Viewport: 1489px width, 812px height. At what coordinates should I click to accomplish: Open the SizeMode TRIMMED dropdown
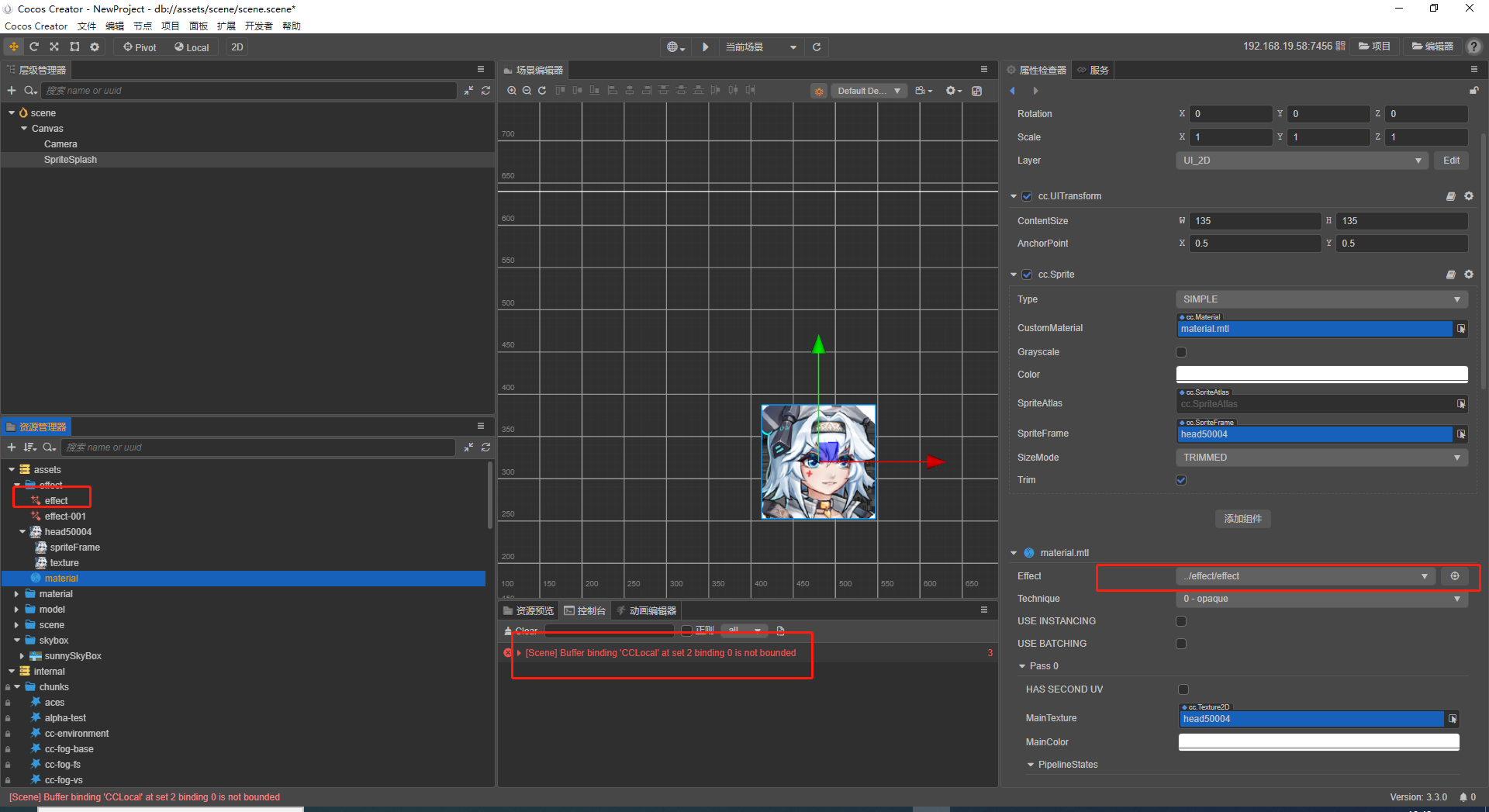1321,458
